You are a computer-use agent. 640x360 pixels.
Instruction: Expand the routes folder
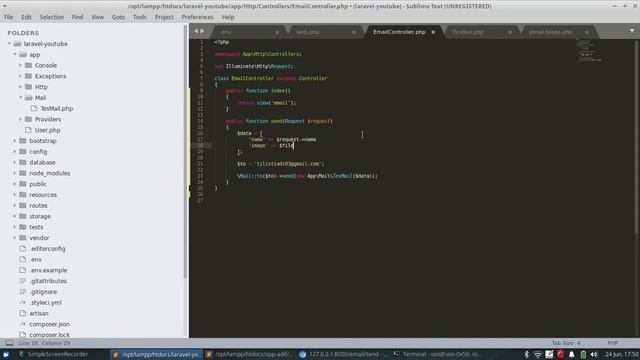pos(15,206)
